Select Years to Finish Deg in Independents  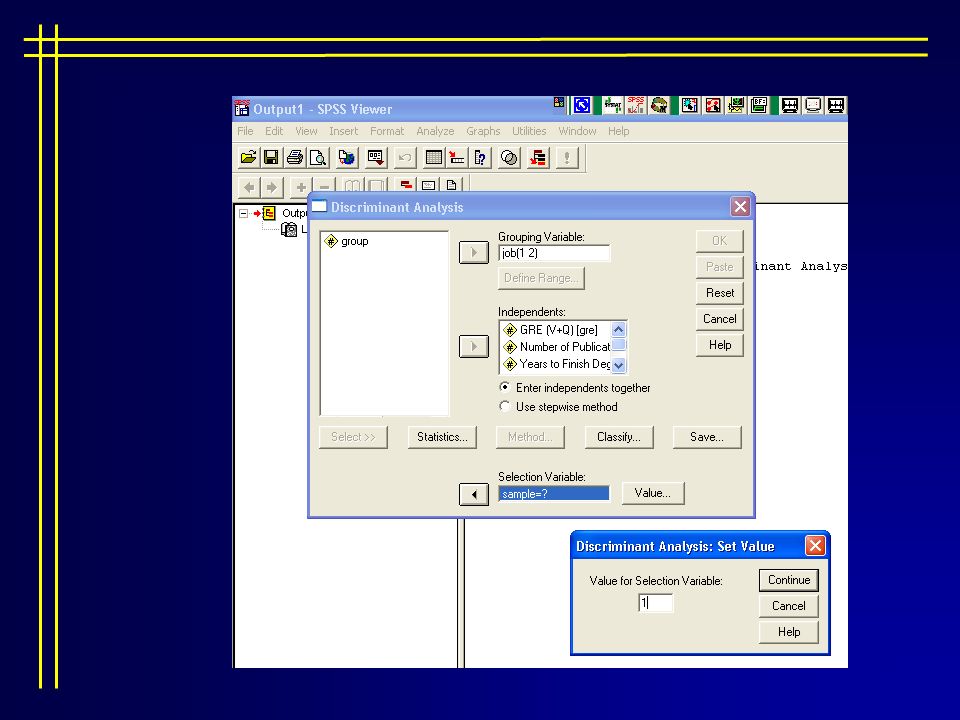point(556,364)
